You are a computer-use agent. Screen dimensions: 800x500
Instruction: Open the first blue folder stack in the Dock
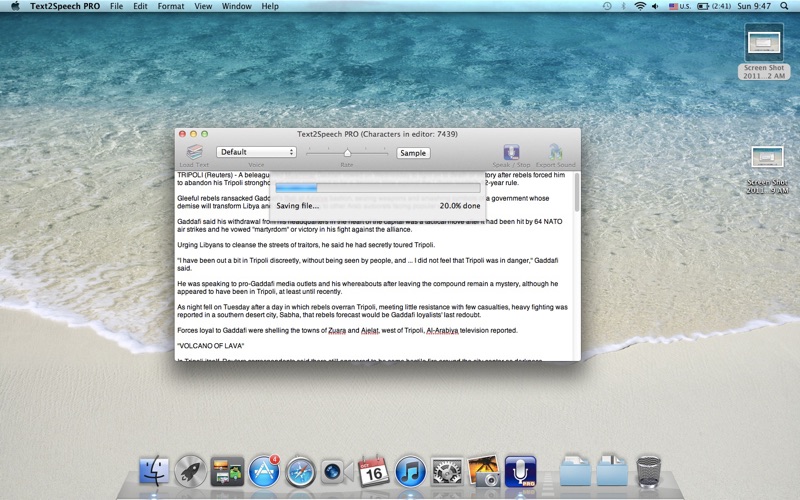(575, 470)
